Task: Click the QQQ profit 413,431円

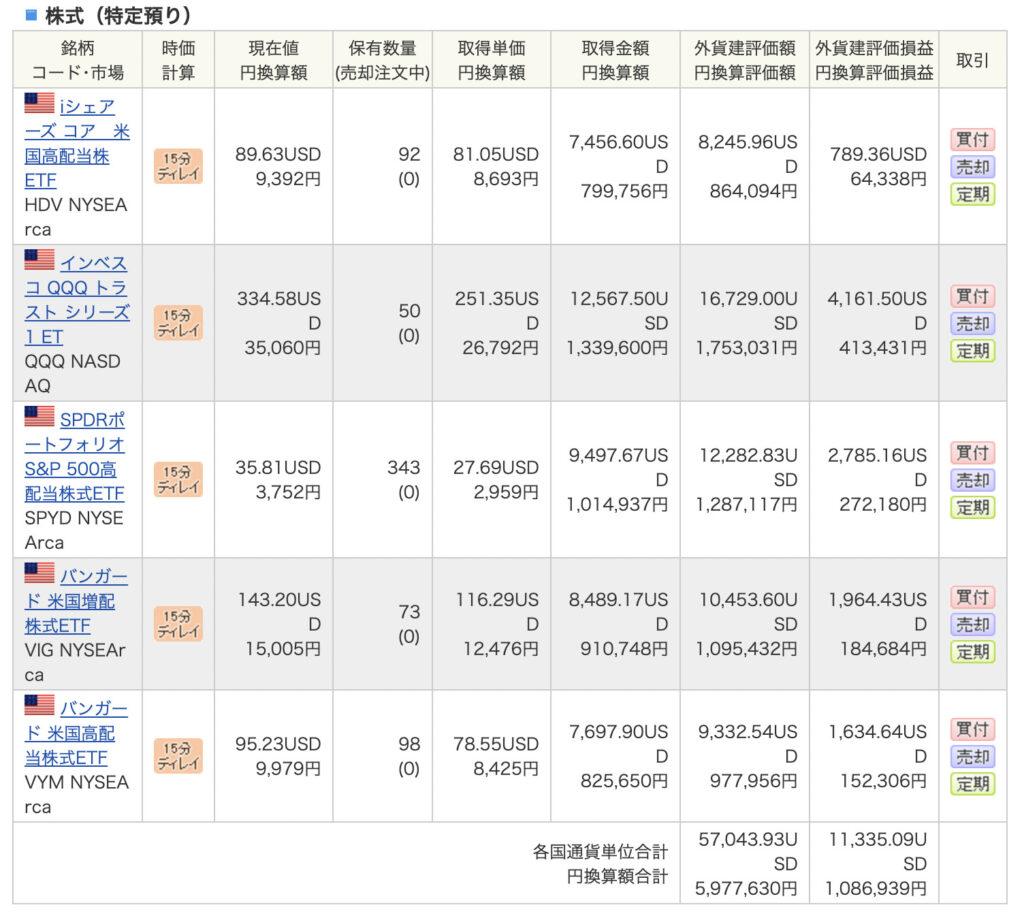Action: coord(883,348)
